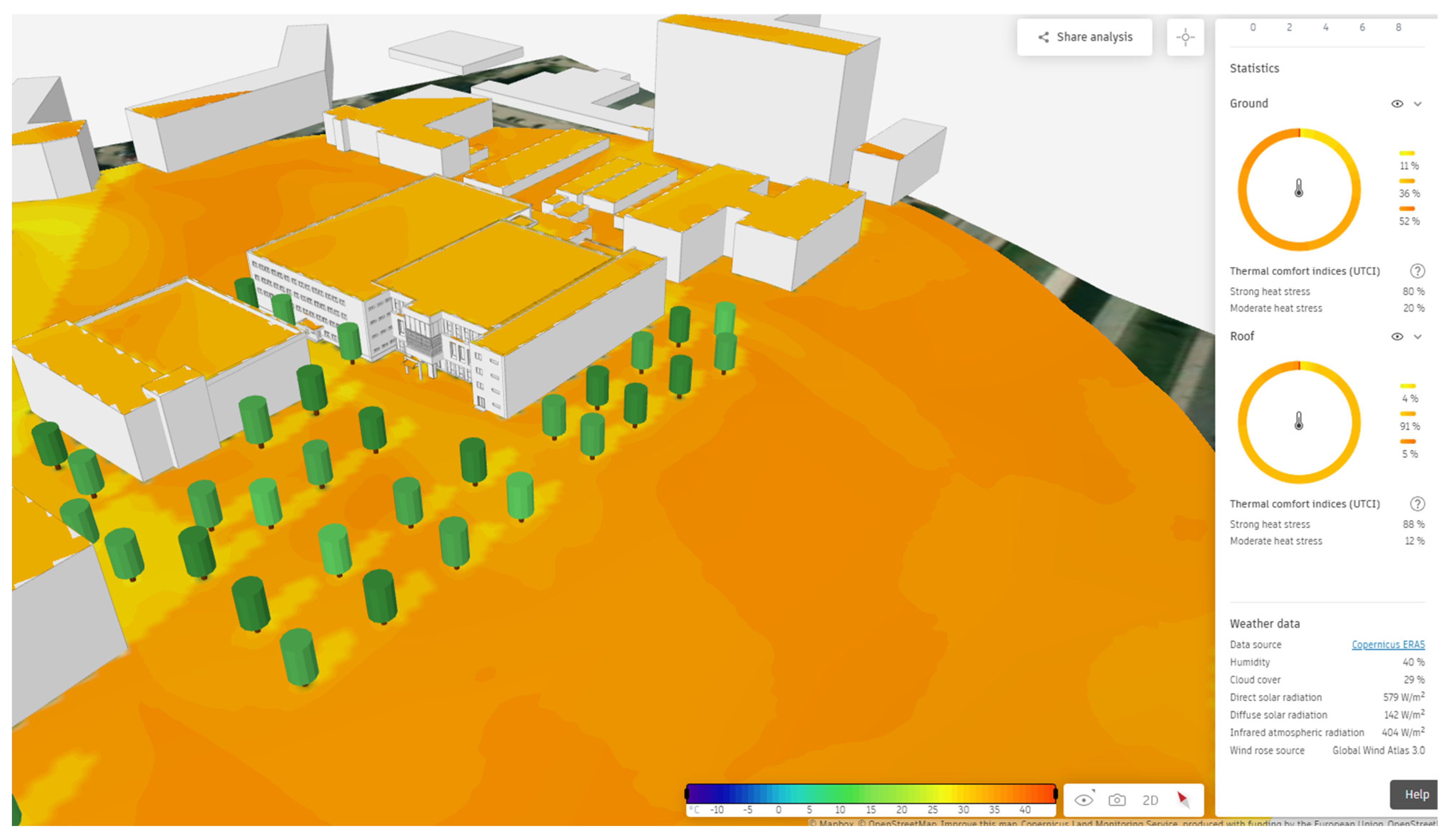The width and height of the screenshot is (1454, 840).
Task: Switch to 2D view
Action: coord(1150,800)
